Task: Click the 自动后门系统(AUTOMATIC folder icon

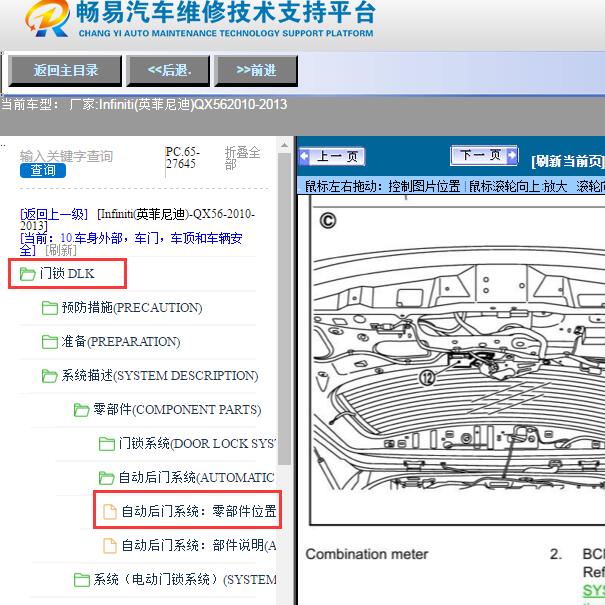Action: (x=107, y=478)
